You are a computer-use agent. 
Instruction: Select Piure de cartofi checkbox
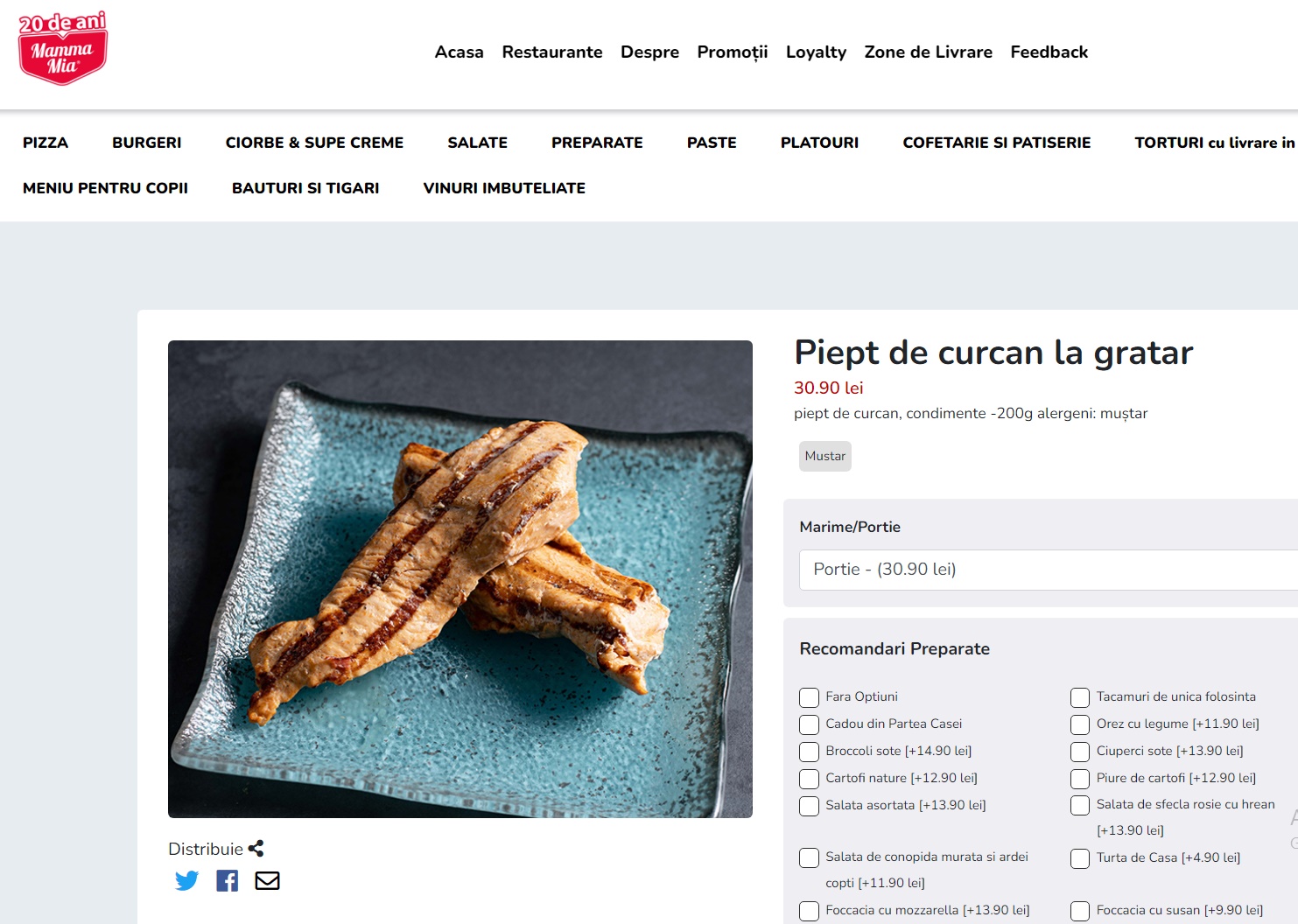[1080, 779]
